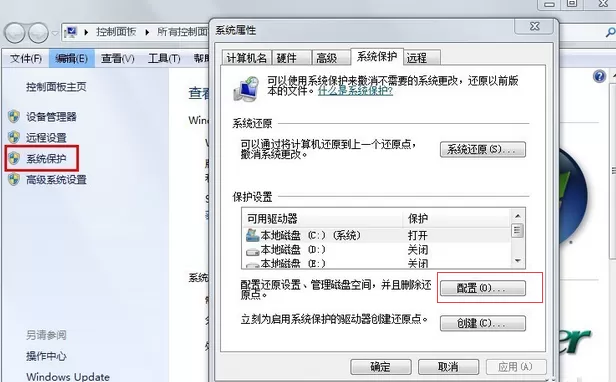Click the shield icon beside 系统保护
616x382 pixels.
[14, 158]
